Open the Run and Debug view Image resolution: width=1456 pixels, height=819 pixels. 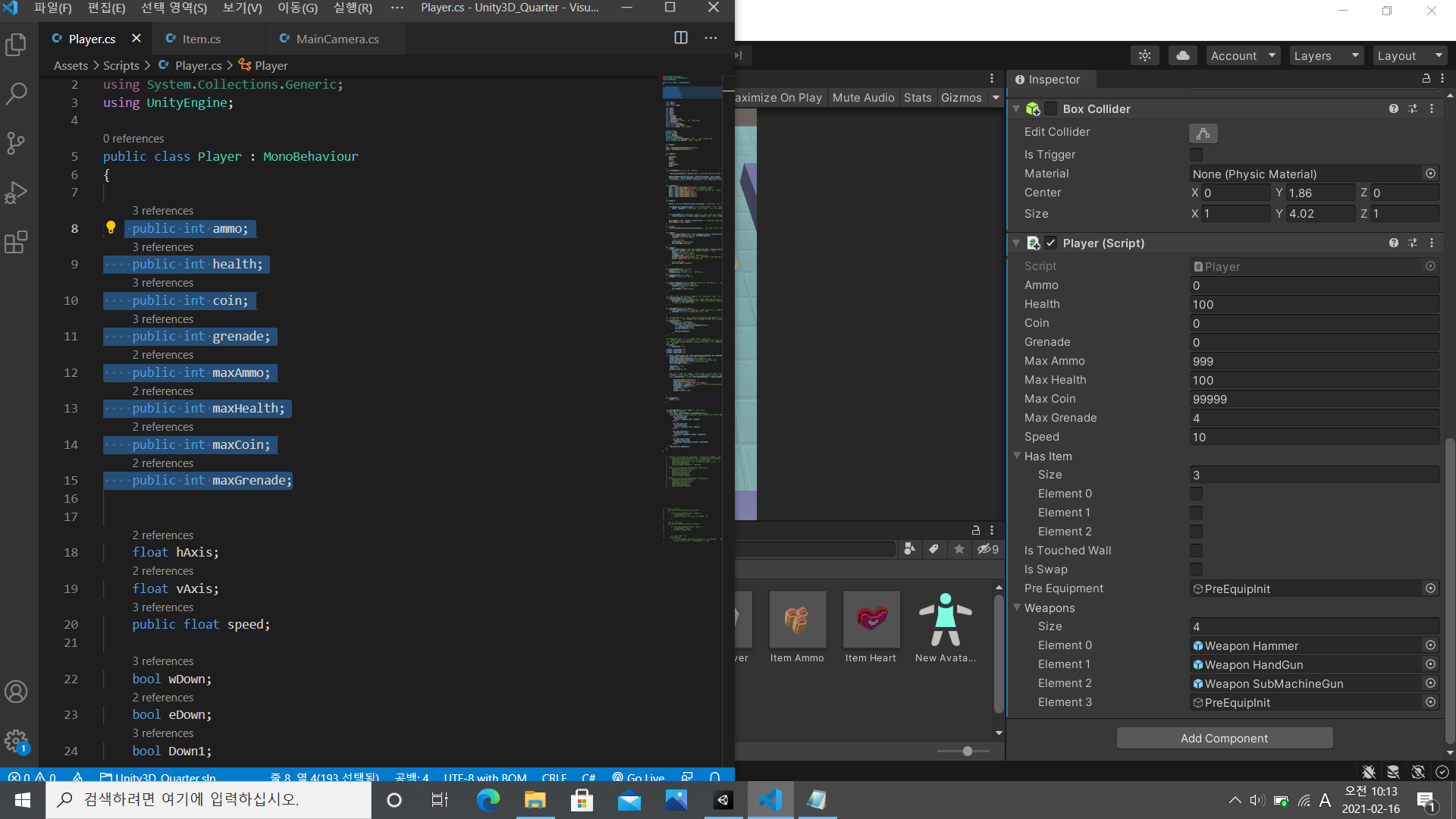16,193
